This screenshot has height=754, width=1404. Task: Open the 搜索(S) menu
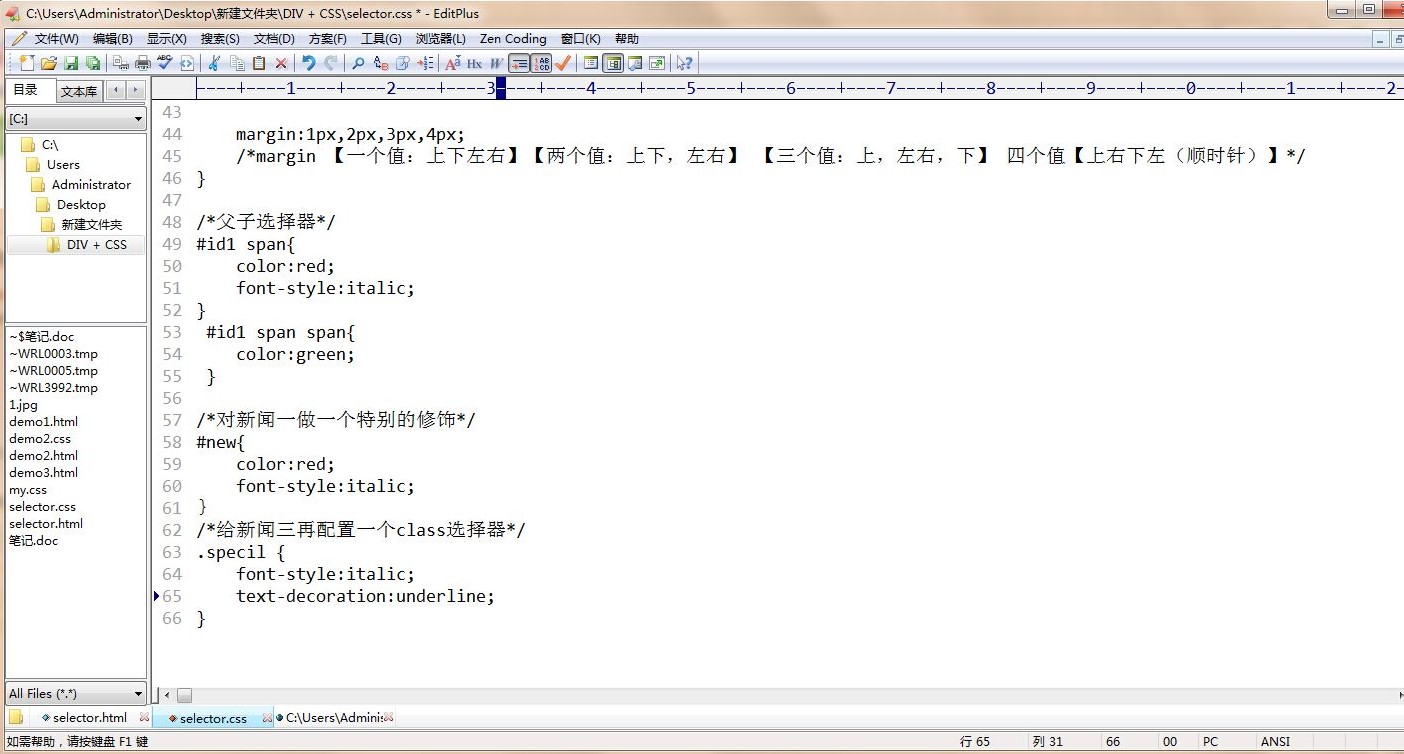(x=220, y=39)
